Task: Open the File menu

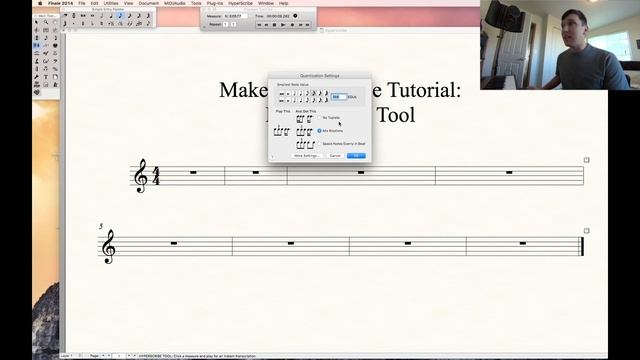Action: (x=82, y=3)
